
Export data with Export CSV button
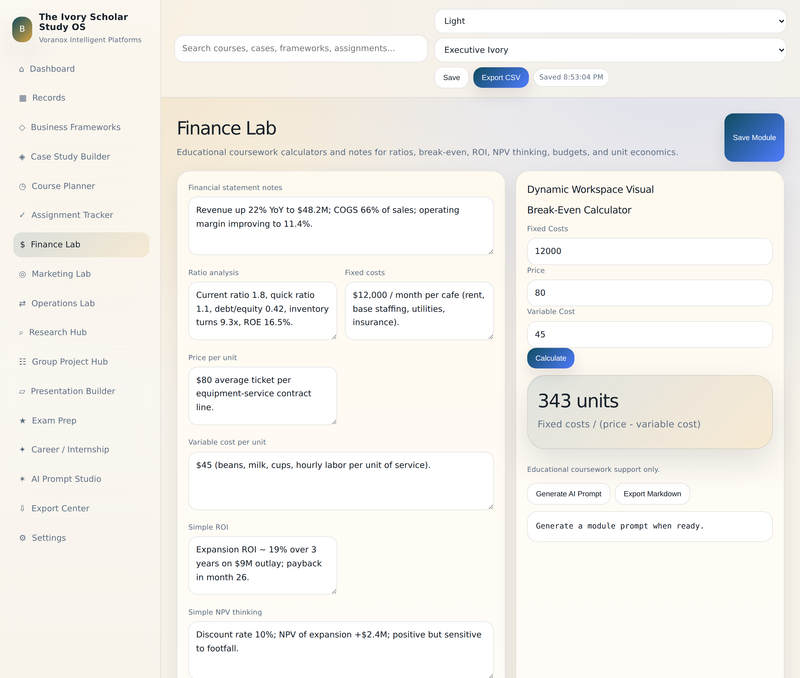[501, 78]
